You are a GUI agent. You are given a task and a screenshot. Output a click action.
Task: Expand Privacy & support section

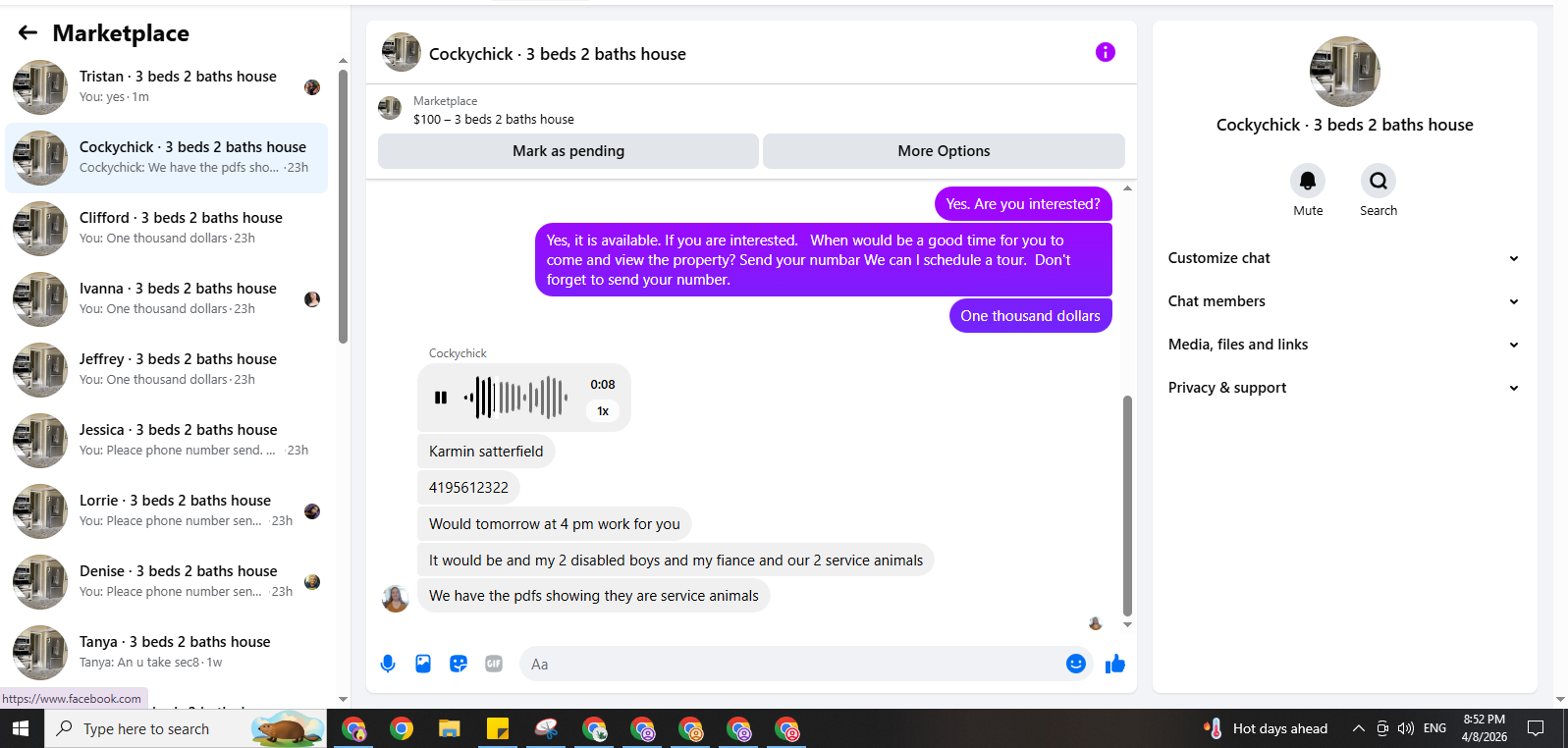(x=1344, y=388)
